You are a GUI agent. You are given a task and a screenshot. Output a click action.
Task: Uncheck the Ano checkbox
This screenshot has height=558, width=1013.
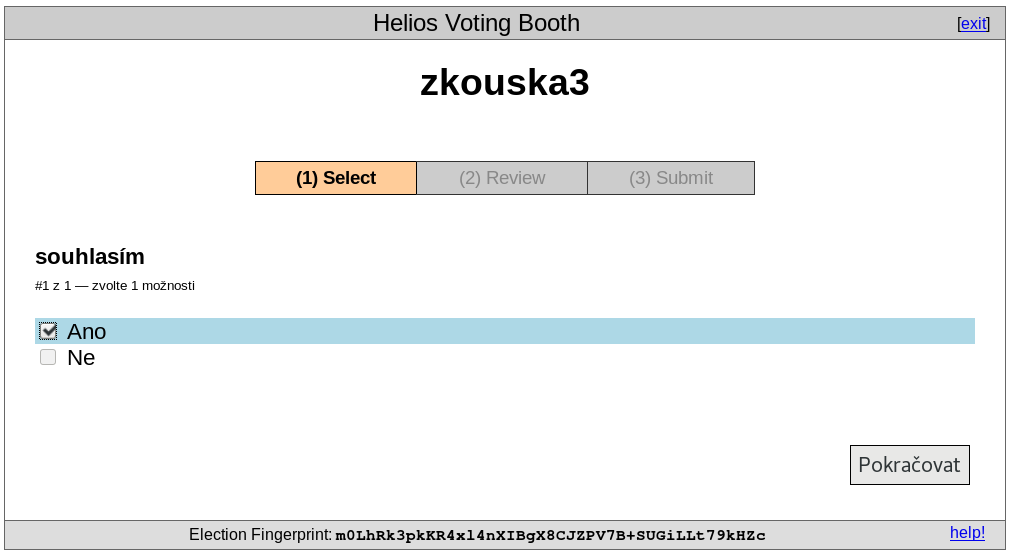(48, 331)
